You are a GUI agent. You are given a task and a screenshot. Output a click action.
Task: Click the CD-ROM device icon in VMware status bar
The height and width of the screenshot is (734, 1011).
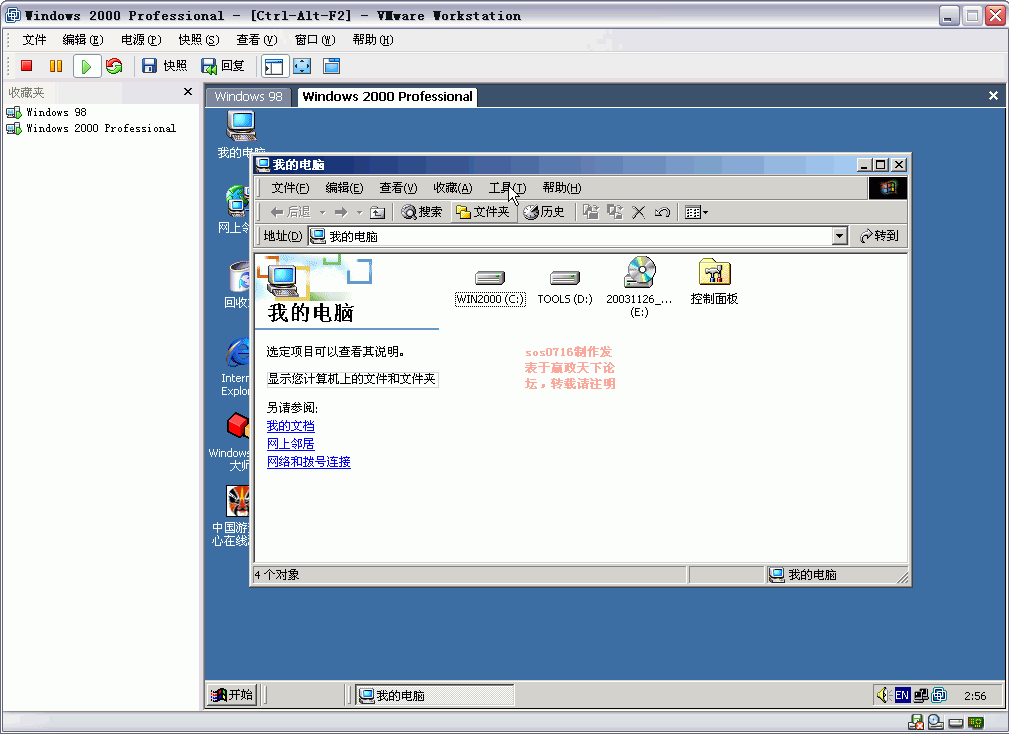[x=936, y=724]
